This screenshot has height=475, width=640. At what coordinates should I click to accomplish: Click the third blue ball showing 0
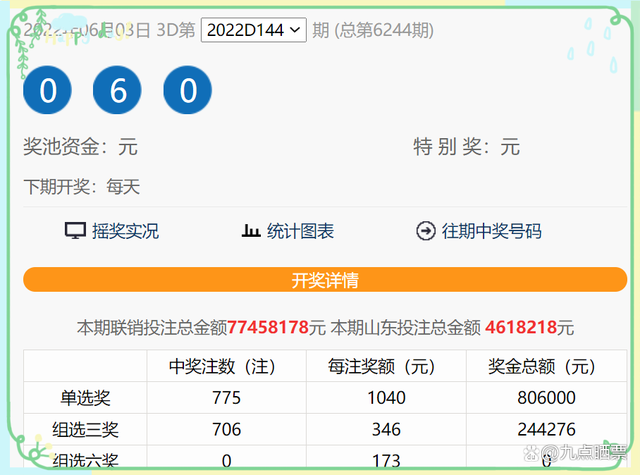(x=187, y=90)
